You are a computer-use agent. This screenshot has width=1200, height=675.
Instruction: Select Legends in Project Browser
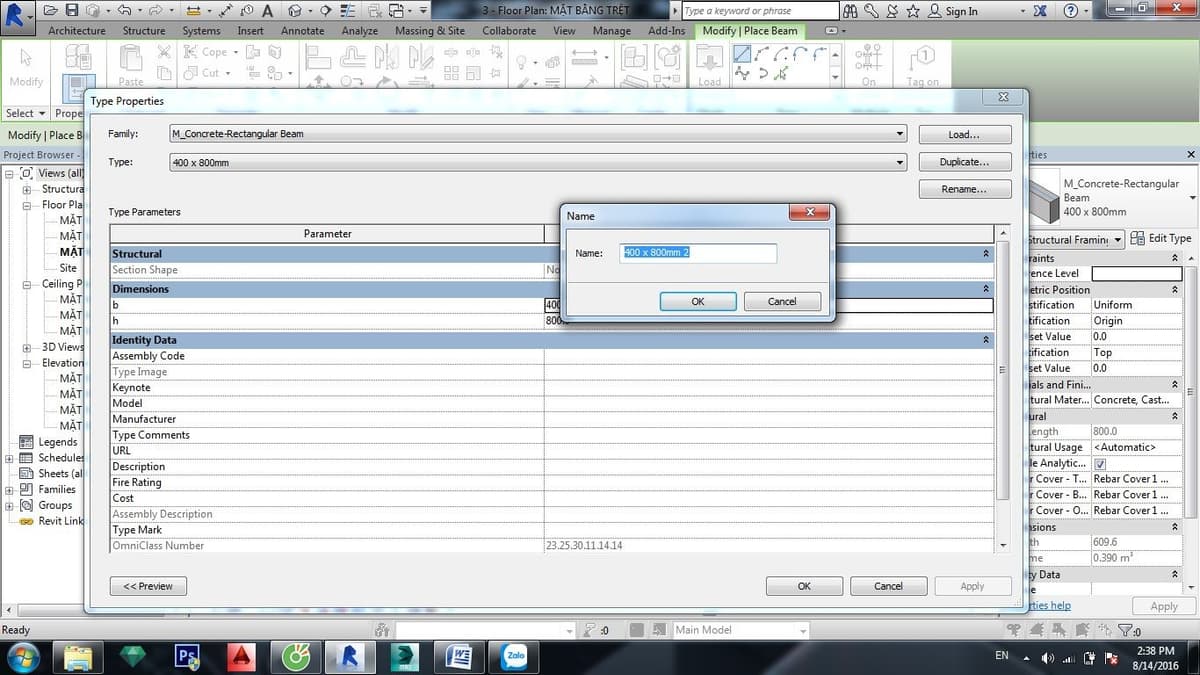coord(58,442)
